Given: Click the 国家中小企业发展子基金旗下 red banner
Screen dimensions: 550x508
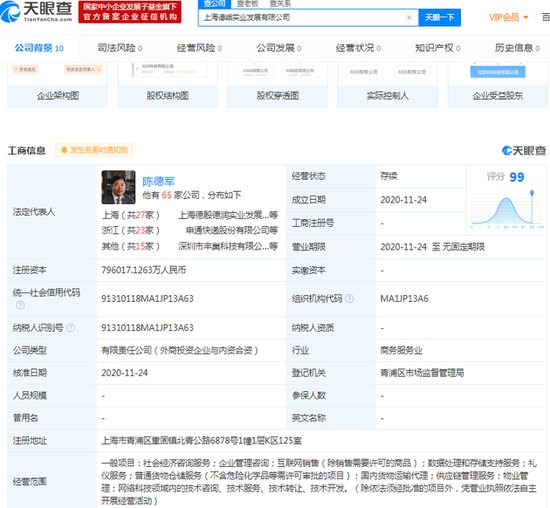Looking at the screenshot, I should 130,12.
